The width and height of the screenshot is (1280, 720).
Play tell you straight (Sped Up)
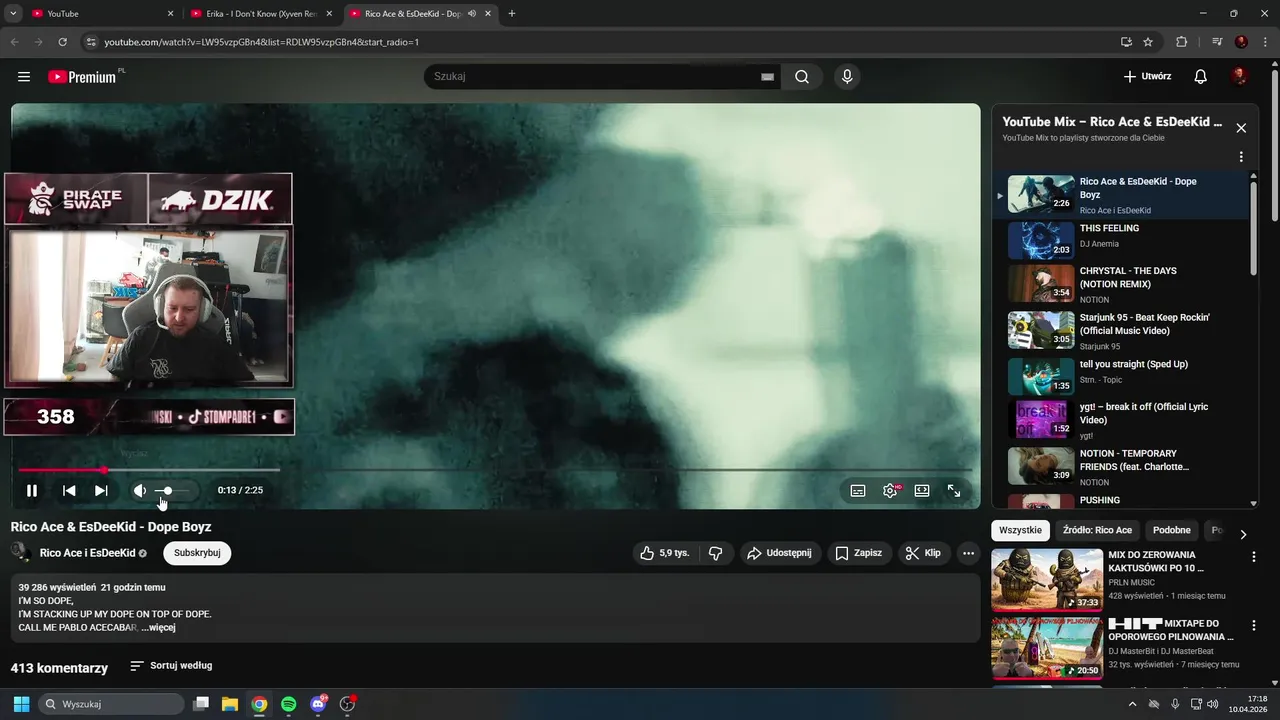tap(1120, 377)
